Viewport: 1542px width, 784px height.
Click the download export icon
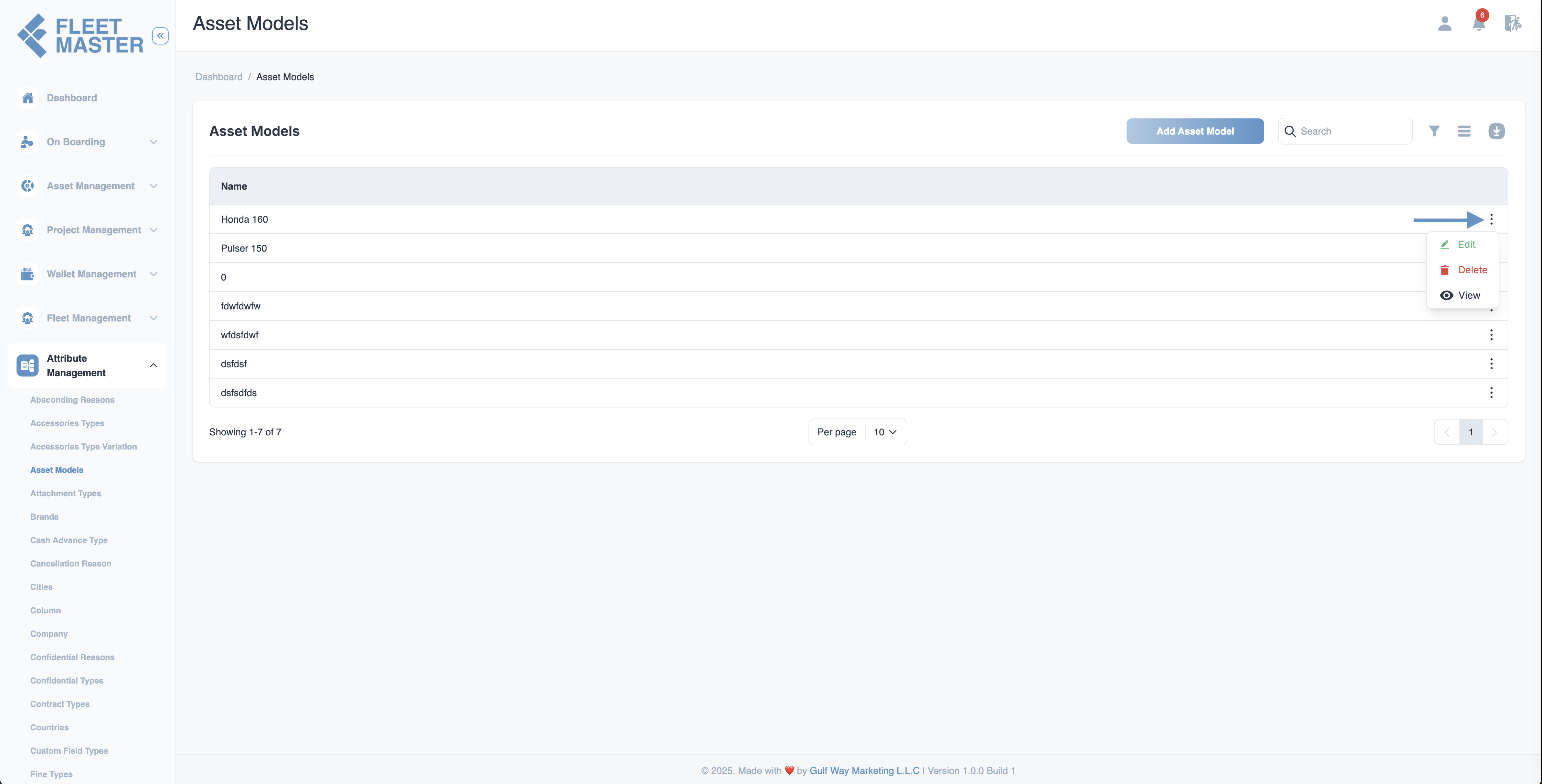(x=1497, y=131)
